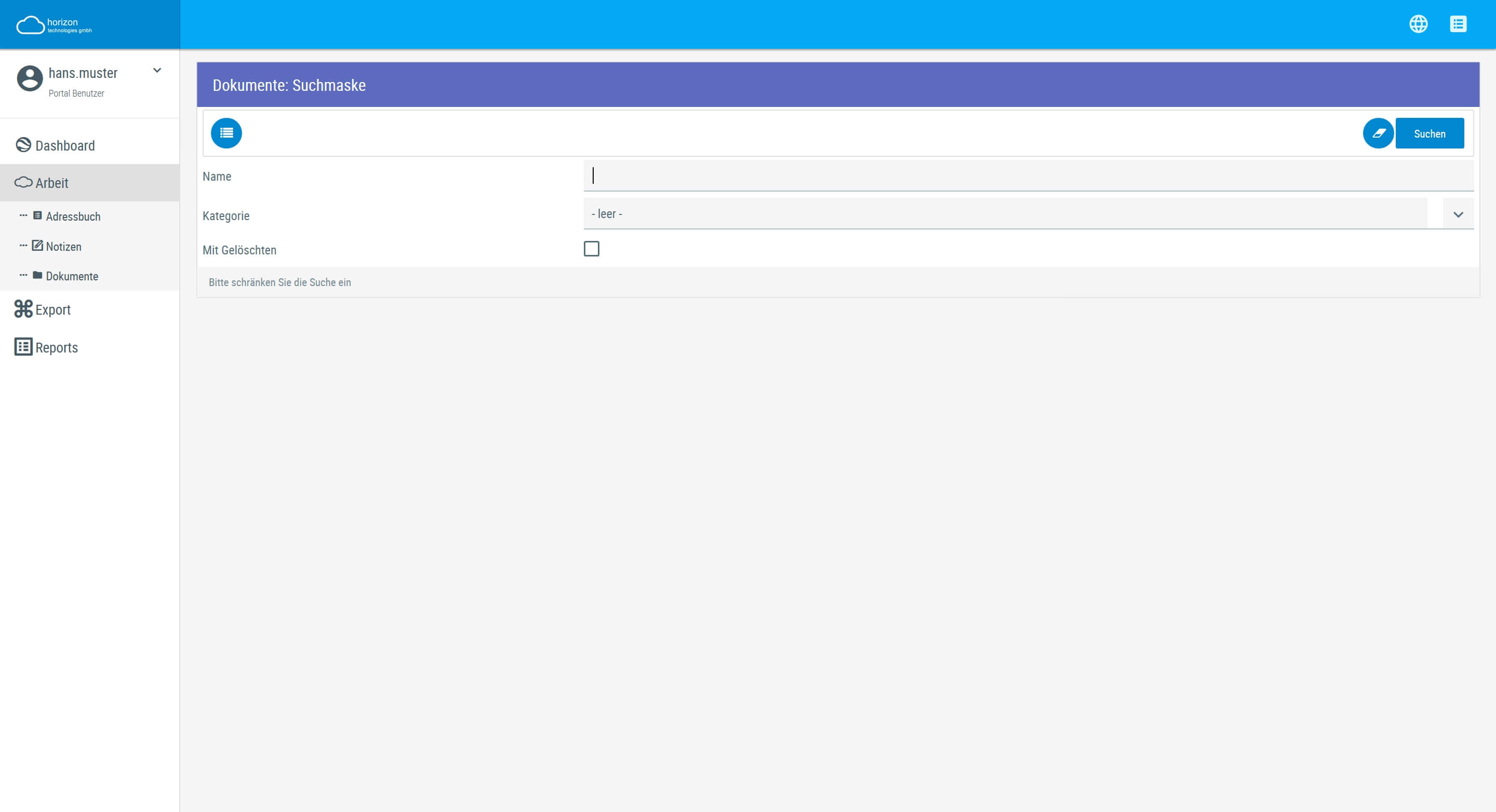
Task: Click the eraser clear-form button
Action: pyautogui.click(x=1378, y=133)
